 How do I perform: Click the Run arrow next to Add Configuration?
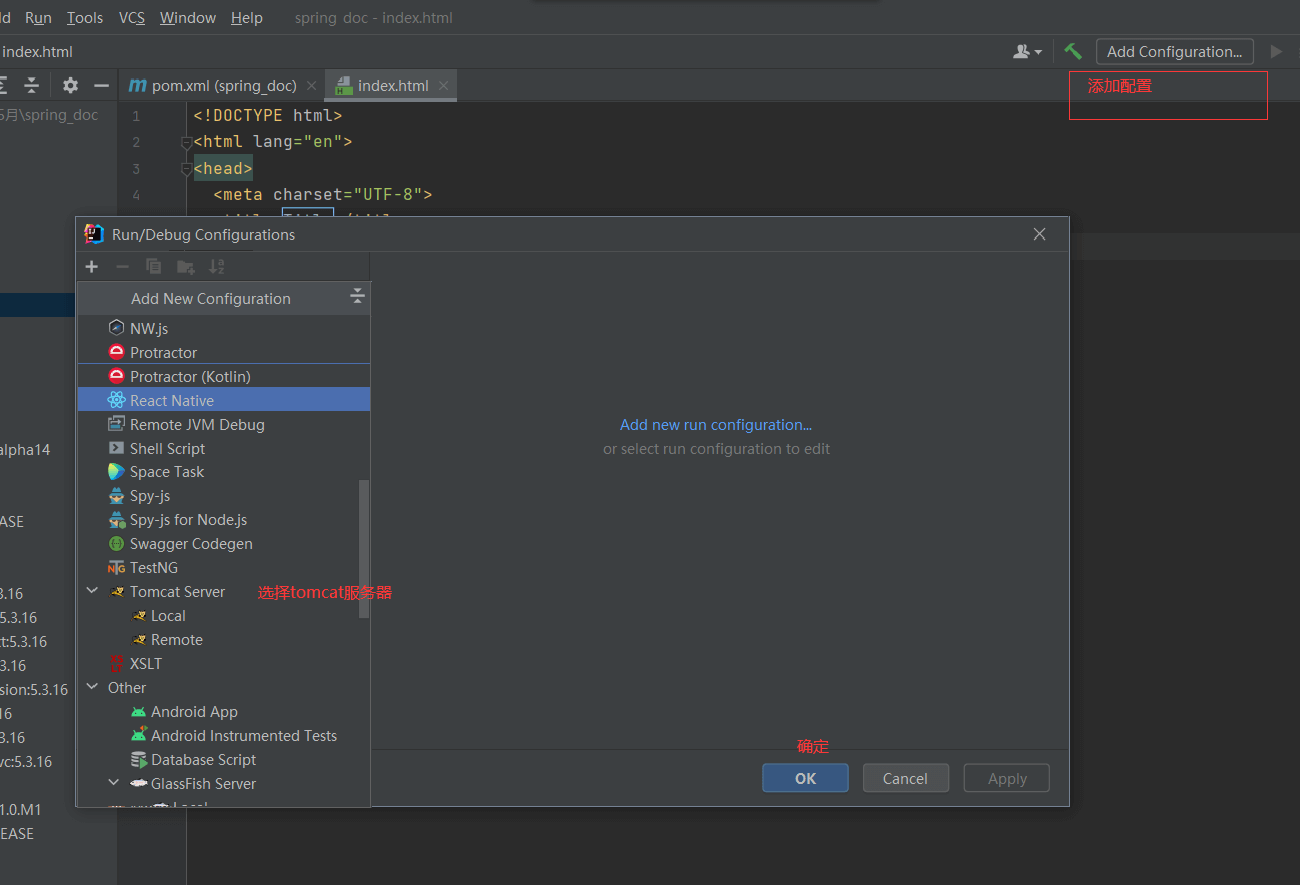[x=1276, y=51]
